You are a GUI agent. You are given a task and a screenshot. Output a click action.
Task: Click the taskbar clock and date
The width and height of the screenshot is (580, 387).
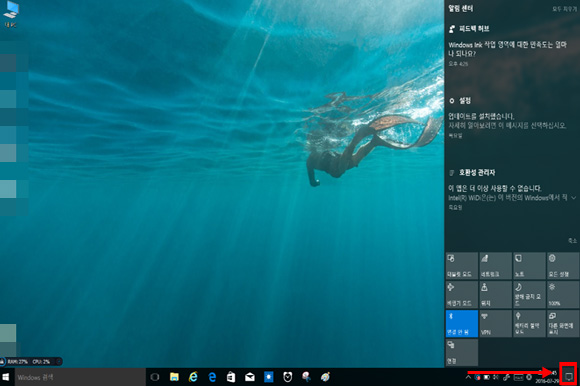click(x=547, y=377)
